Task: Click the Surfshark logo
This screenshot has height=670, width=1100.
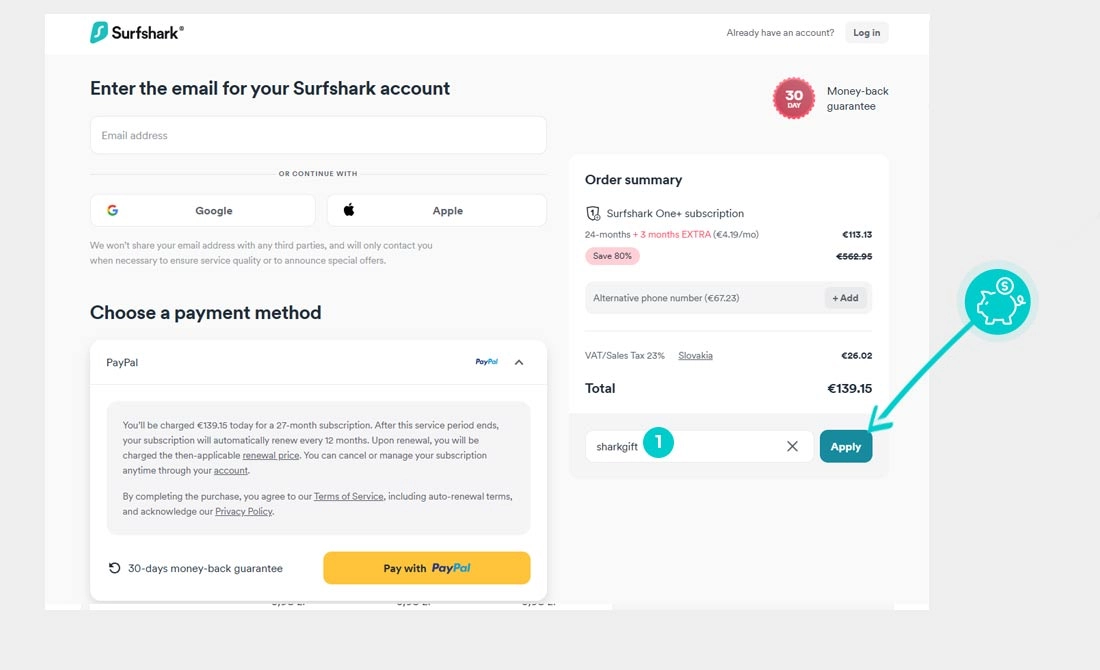Action: [137, 33]
